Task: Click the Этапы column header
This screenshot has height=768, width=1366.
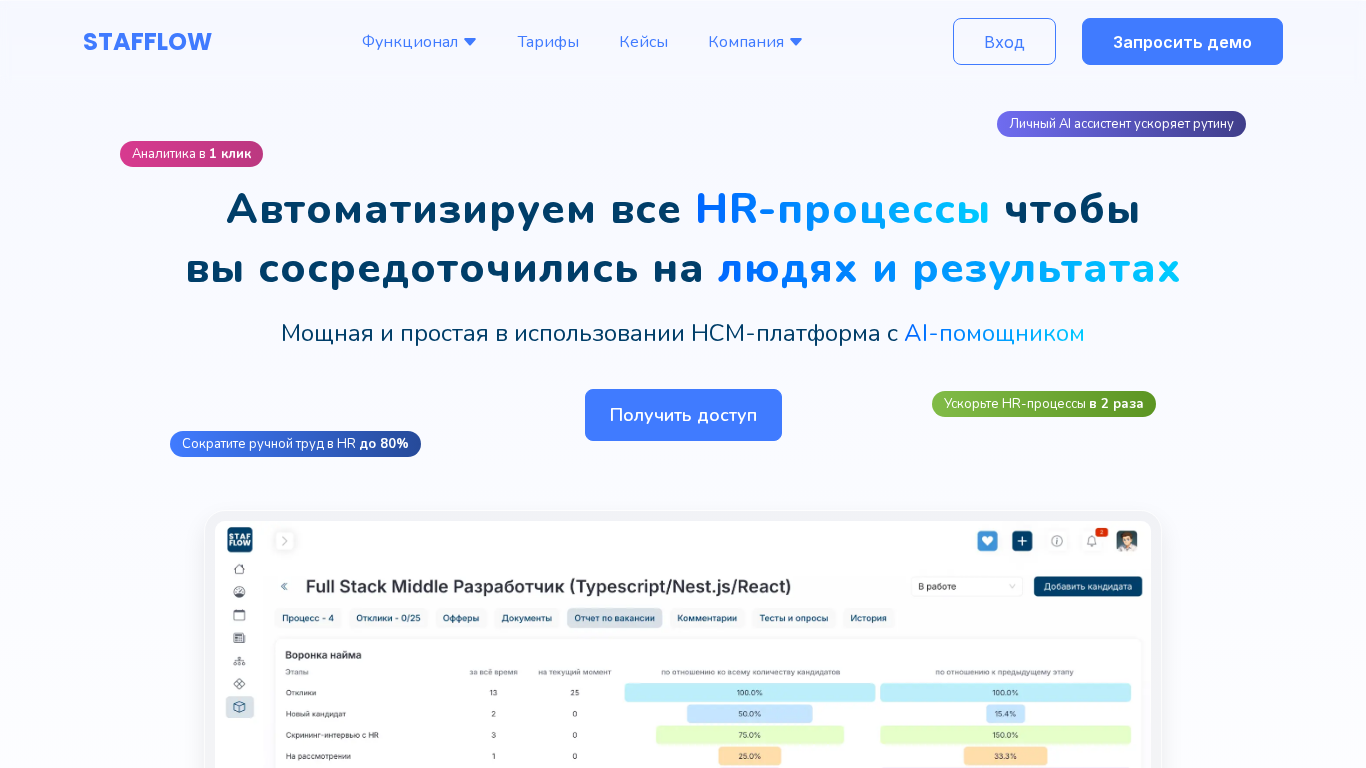Action: pyautogui.click(x=297, y=672)
